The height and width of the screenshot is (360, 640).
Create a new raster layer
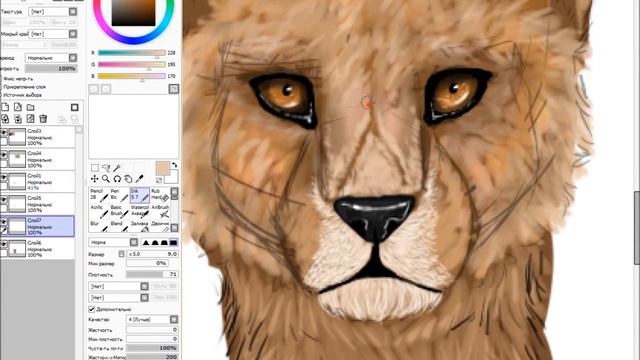pos(5,107)
